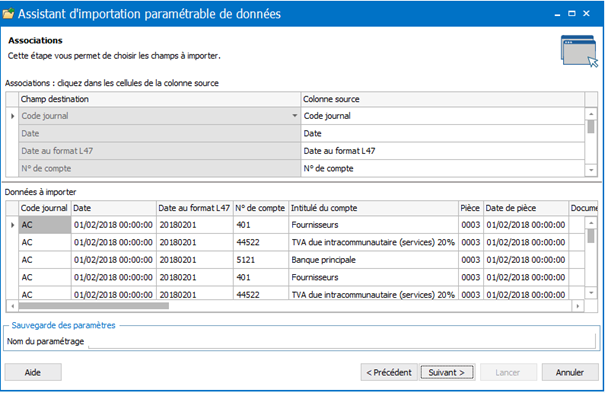Screen dimensions: 605x393
Task: Select the Code journal source column cell
Action: 443,116
